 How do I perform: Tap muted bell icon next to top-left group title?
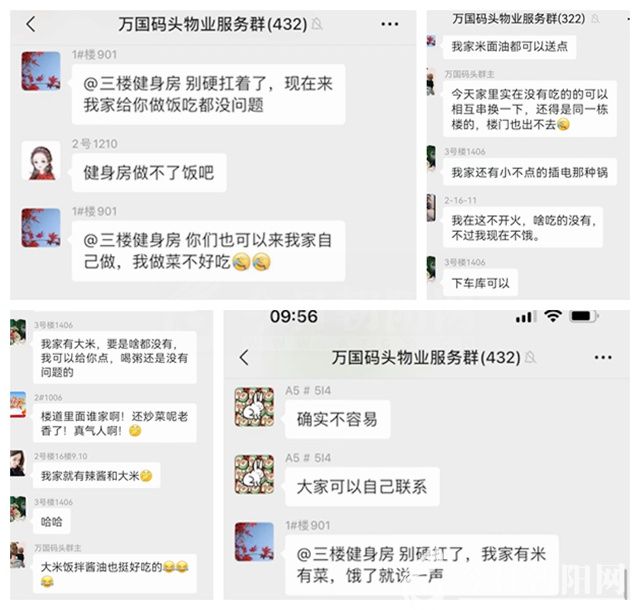pos(317,24)
